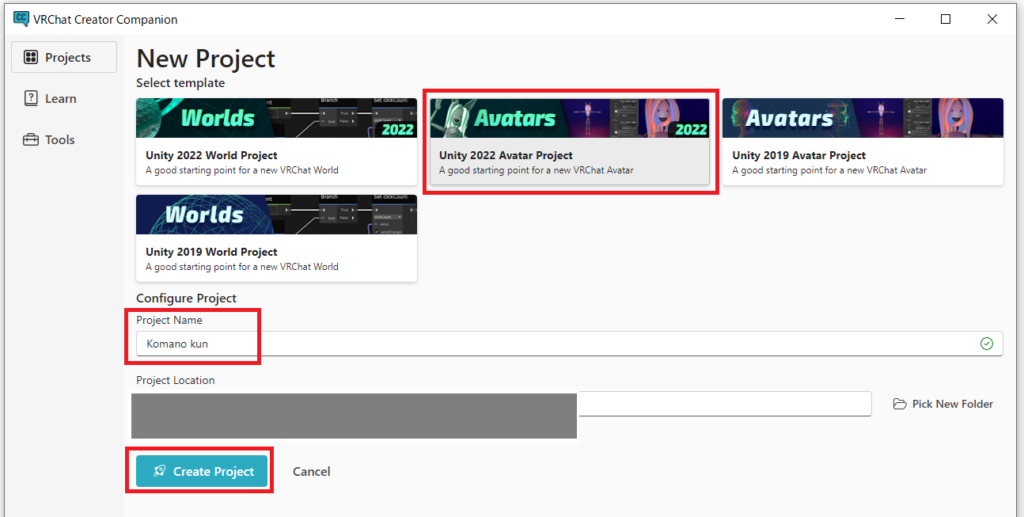The width and height of the screenshot is (1024, 517).
Task: Click the VRChat Creator Companion logo icon
Action: 21,19
